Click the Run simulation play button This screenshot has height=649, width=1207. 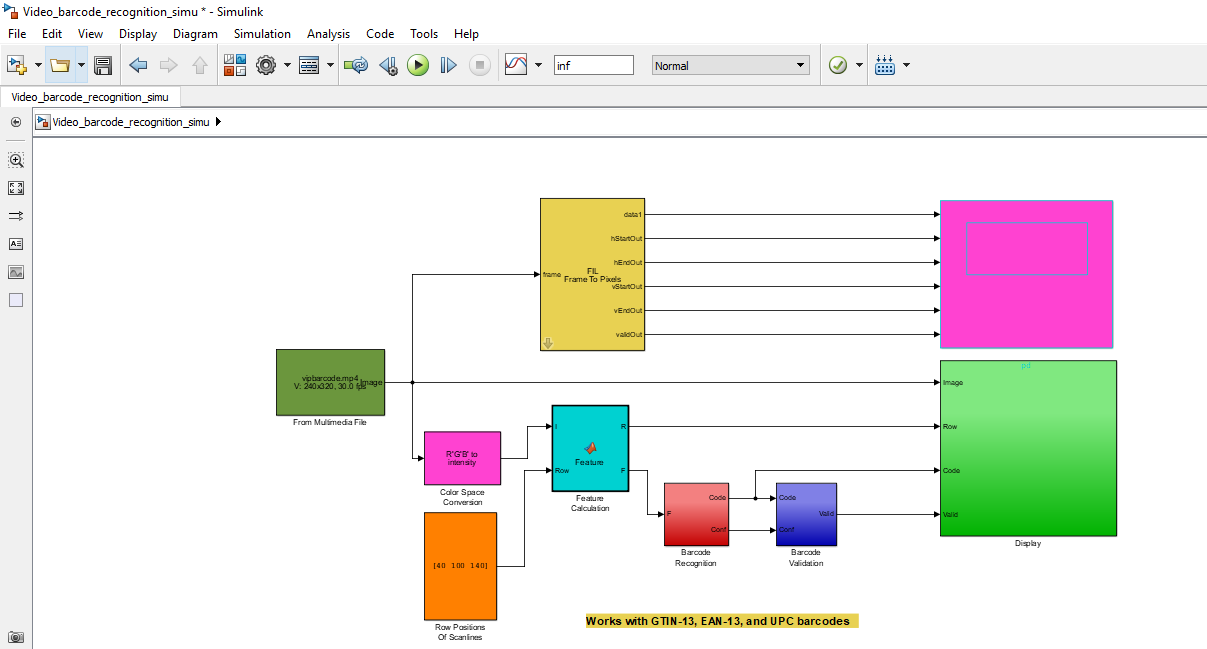pyautogui.click(x=418, y=66)
